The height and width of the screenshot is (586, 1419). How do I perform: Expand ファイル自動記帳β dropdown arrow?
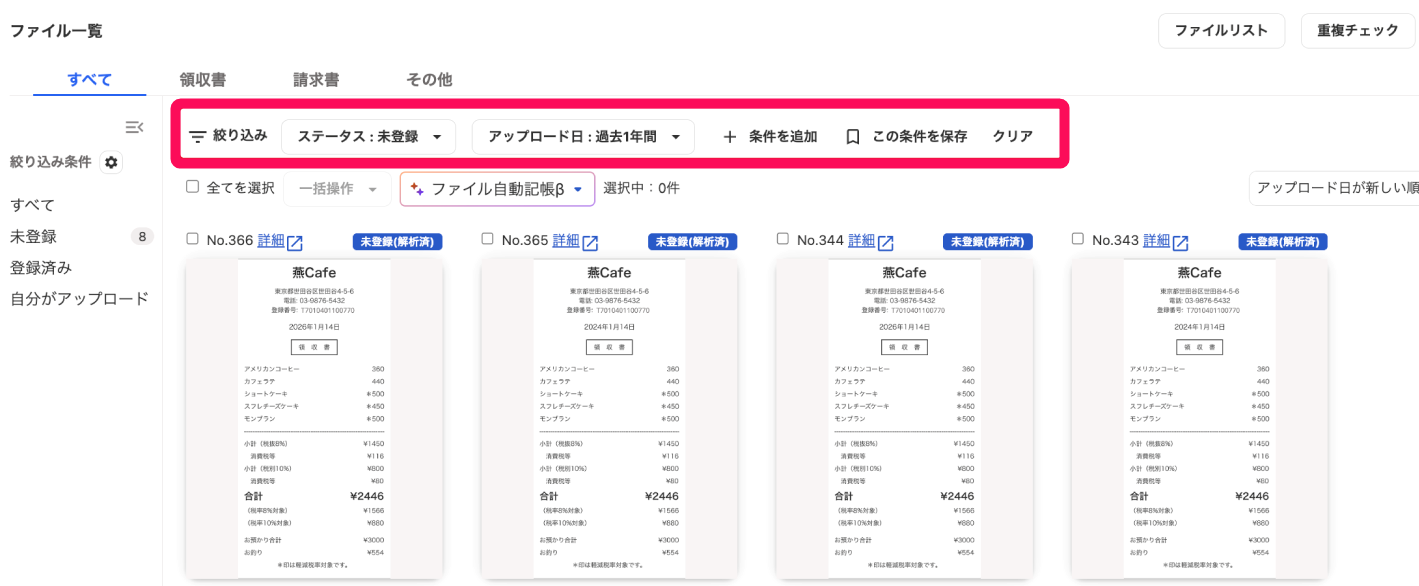578,189
